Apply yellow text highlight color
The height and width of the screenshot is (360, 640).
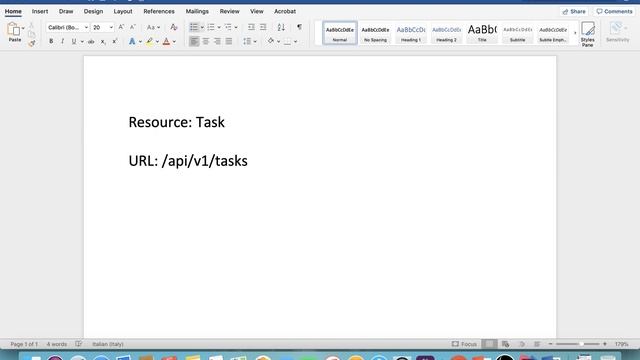point(149,41)
